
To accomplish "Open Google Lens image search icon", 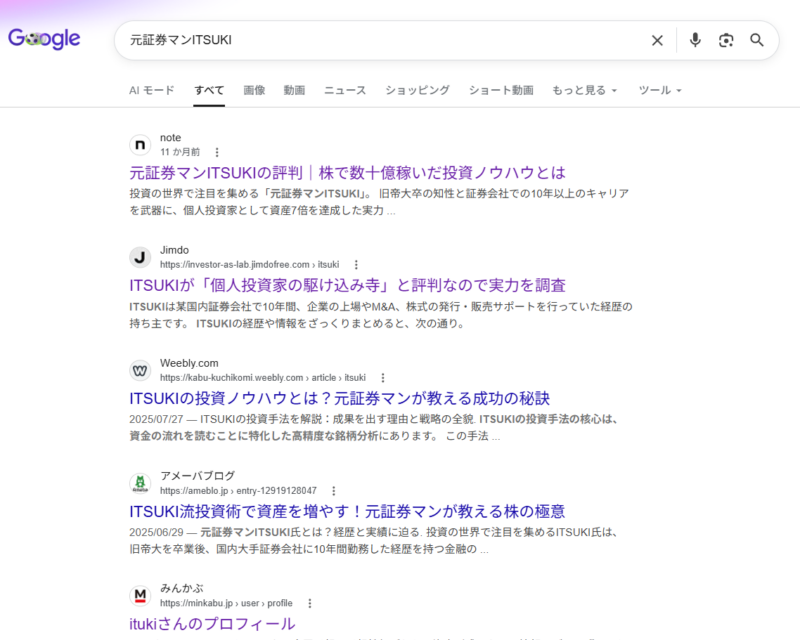I will (726, 40).
